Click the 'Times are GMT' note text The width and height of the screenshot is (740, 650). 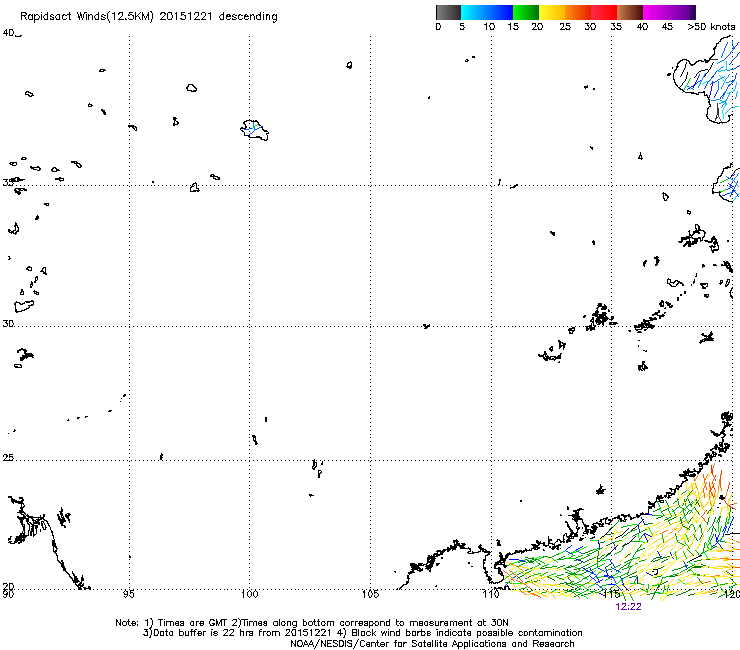pos(193,623)
